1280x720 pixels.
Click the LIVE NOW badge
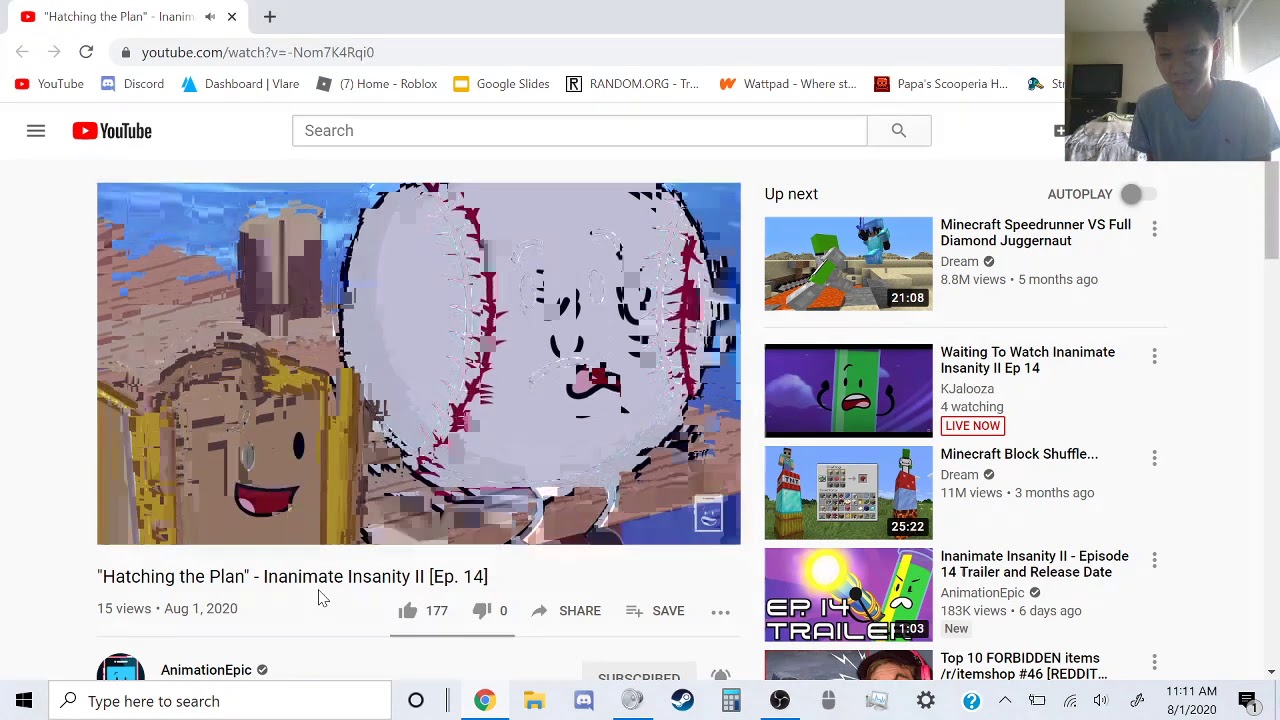[972, 426]
